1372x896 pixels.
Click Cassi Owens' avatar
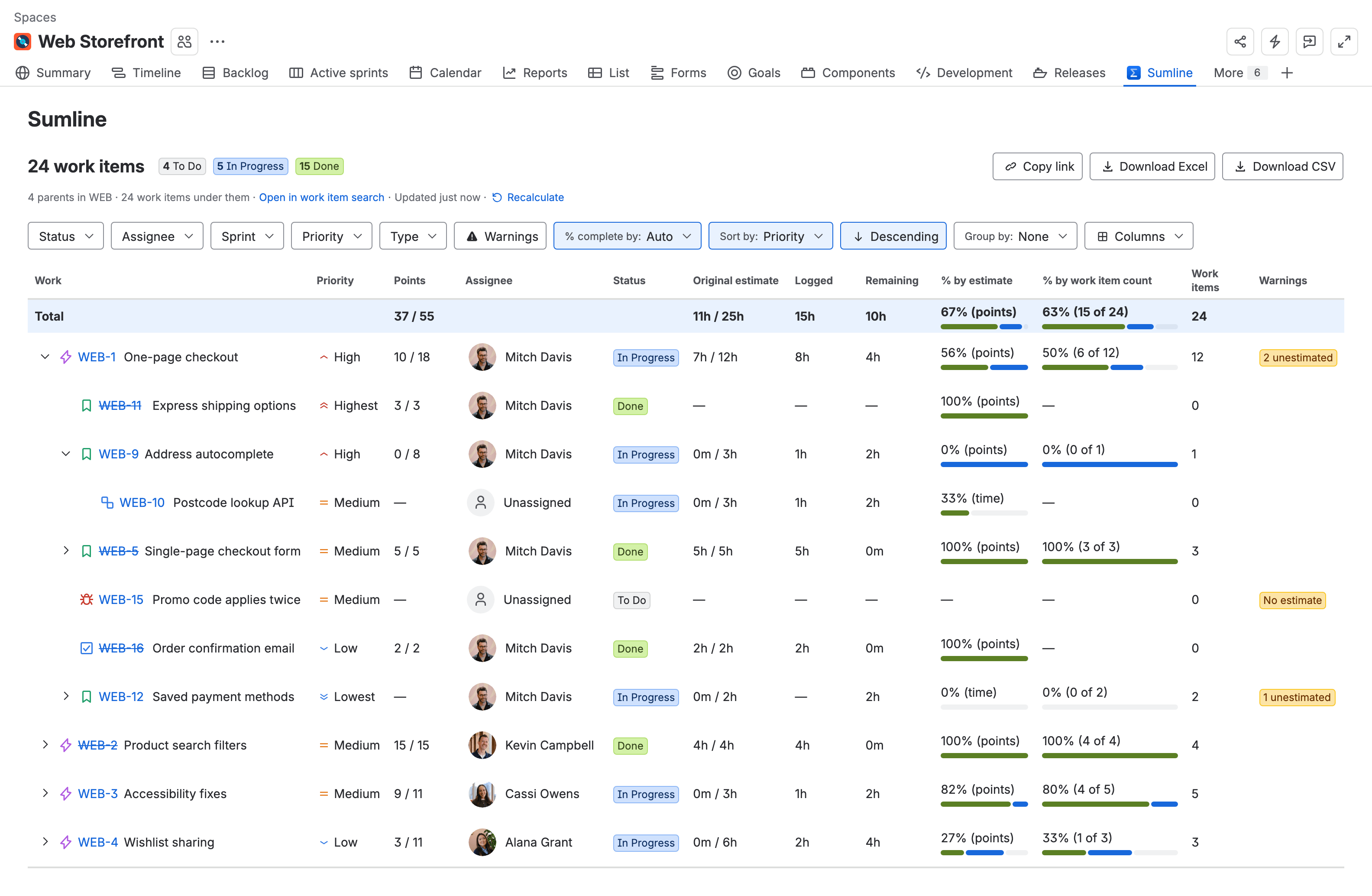click(x=482, y=793)
